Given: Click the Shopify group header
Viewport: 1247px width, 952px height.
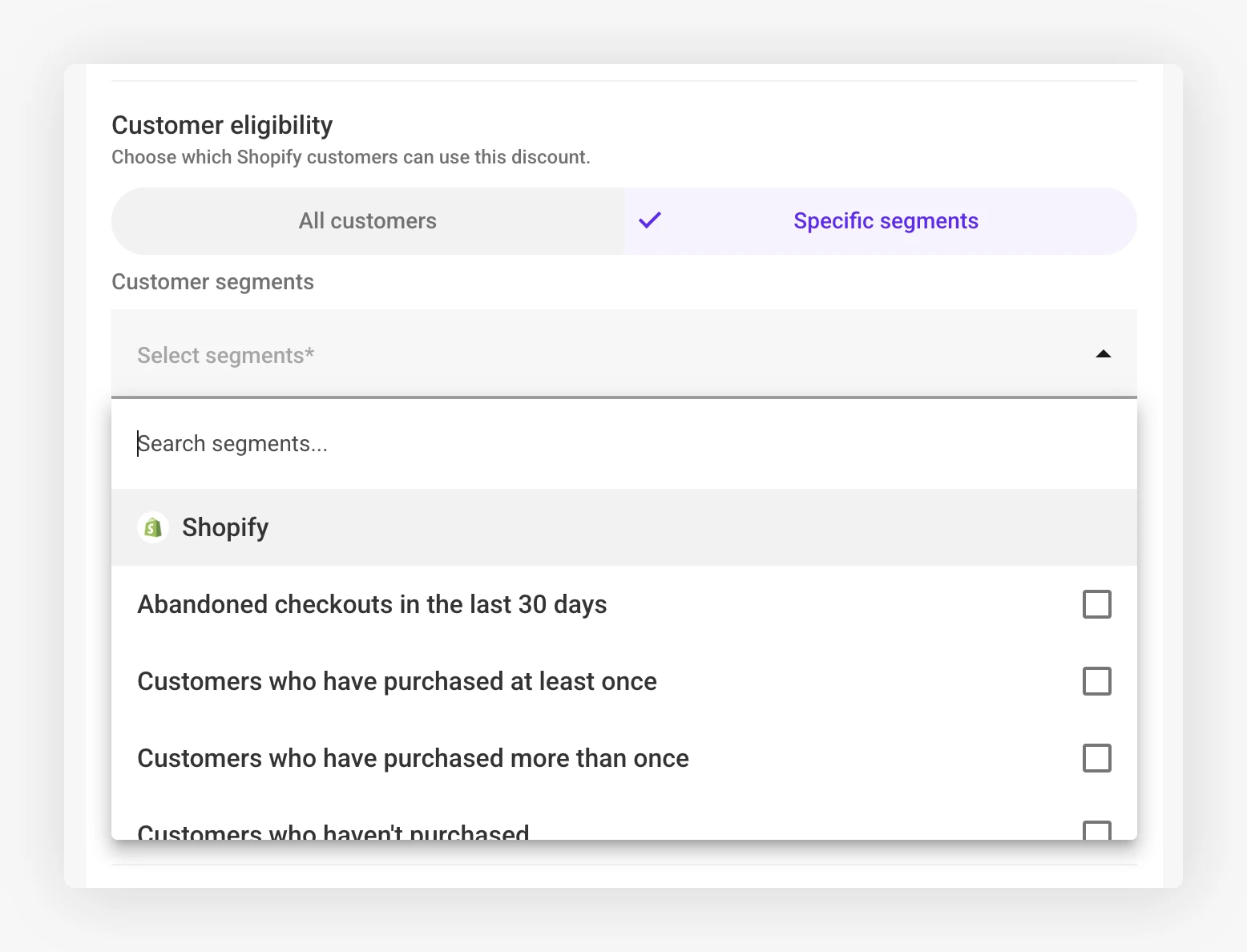Looking at the screenshot, I should (x=624, y=527).
